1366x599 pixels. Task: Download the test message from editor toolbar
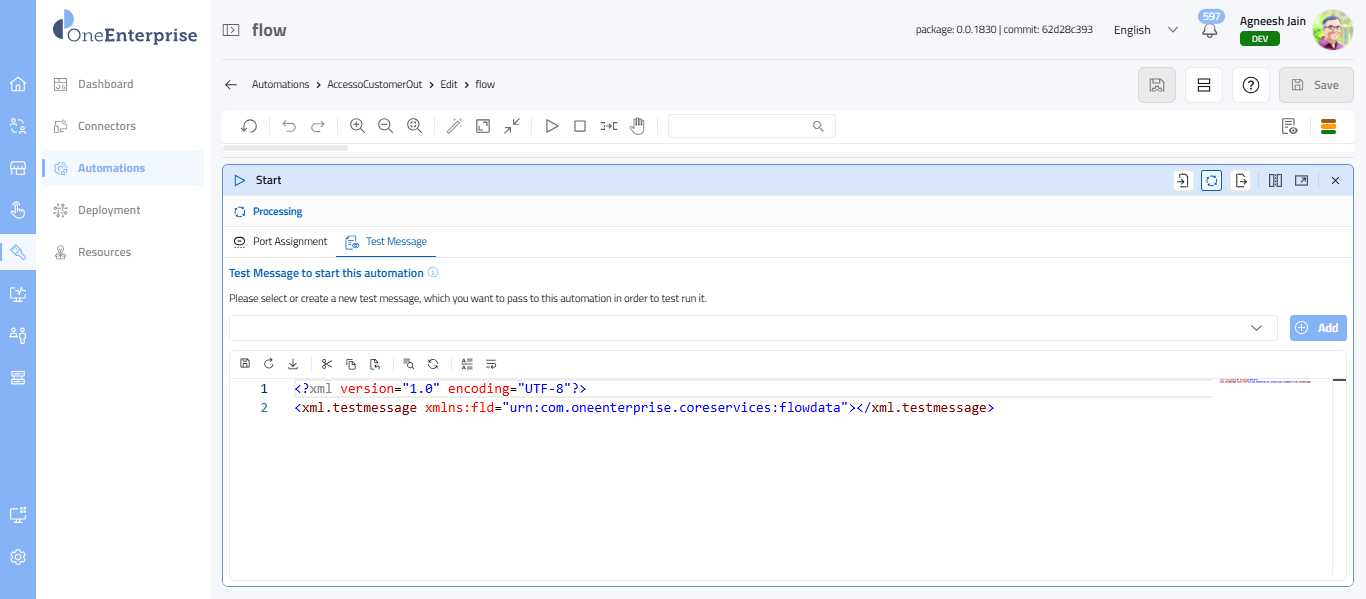[293, 364]
